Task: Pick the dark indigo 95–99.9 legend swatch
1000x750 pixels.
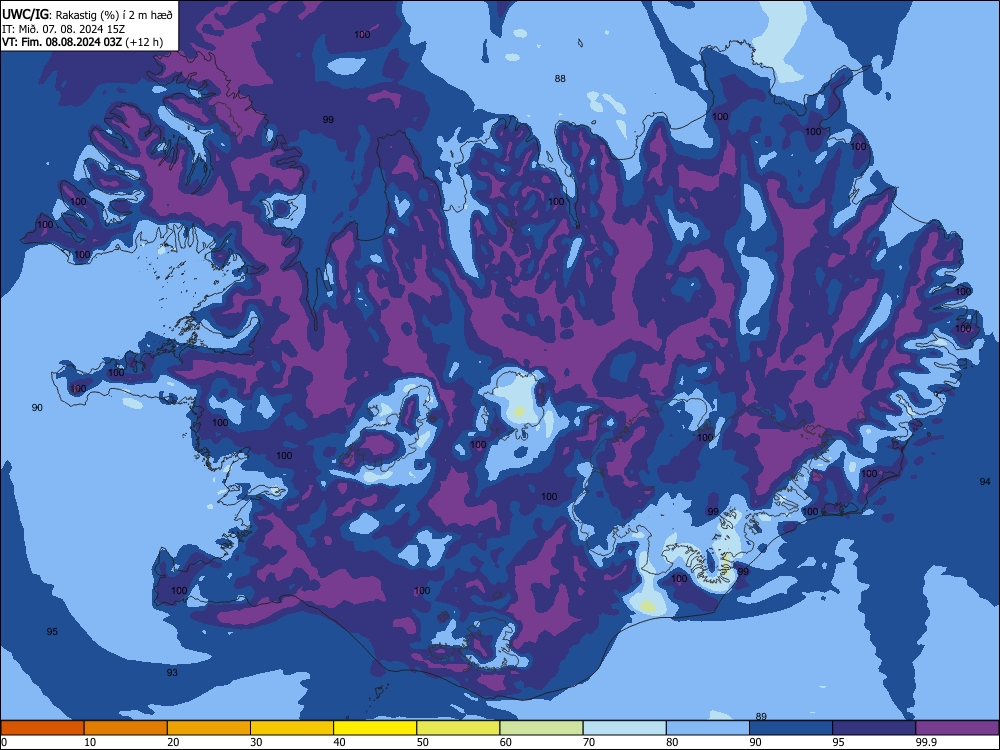Action: pyautogui.click(x=874, y=728)
